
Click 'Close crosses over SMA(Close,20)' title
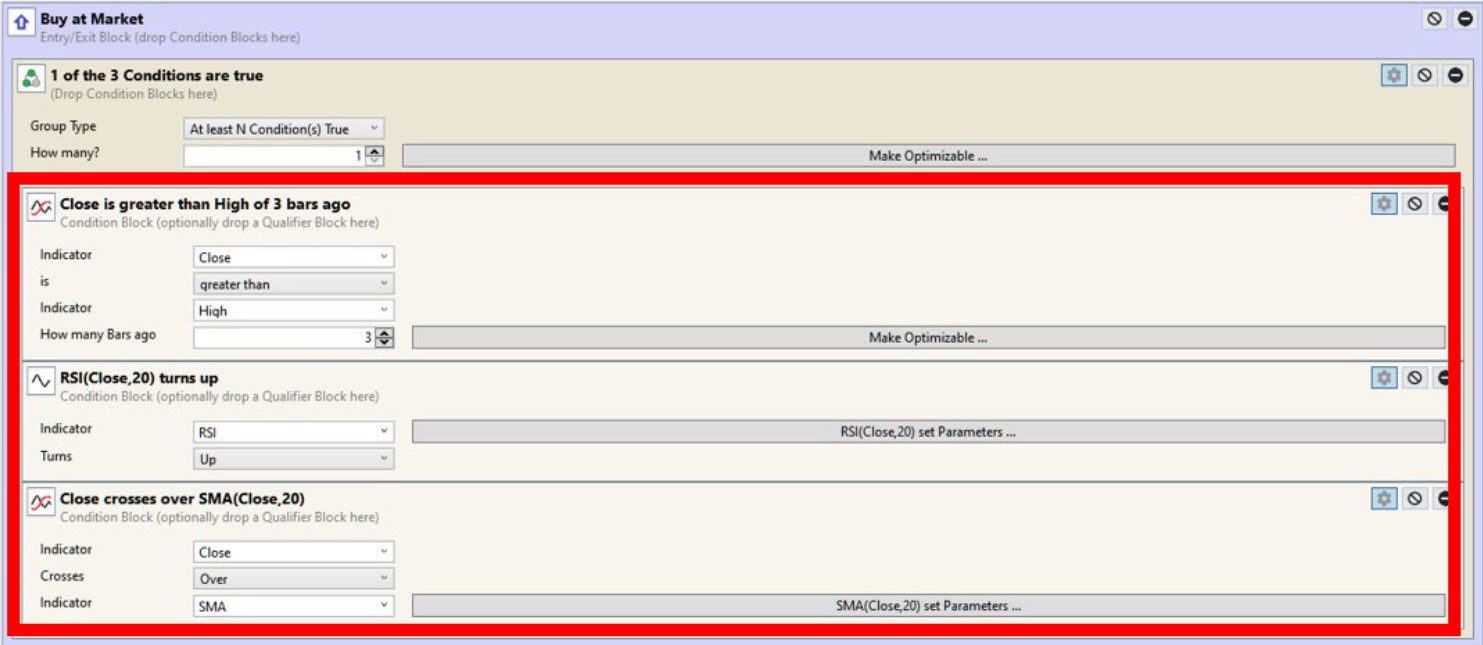pos(182,498)
